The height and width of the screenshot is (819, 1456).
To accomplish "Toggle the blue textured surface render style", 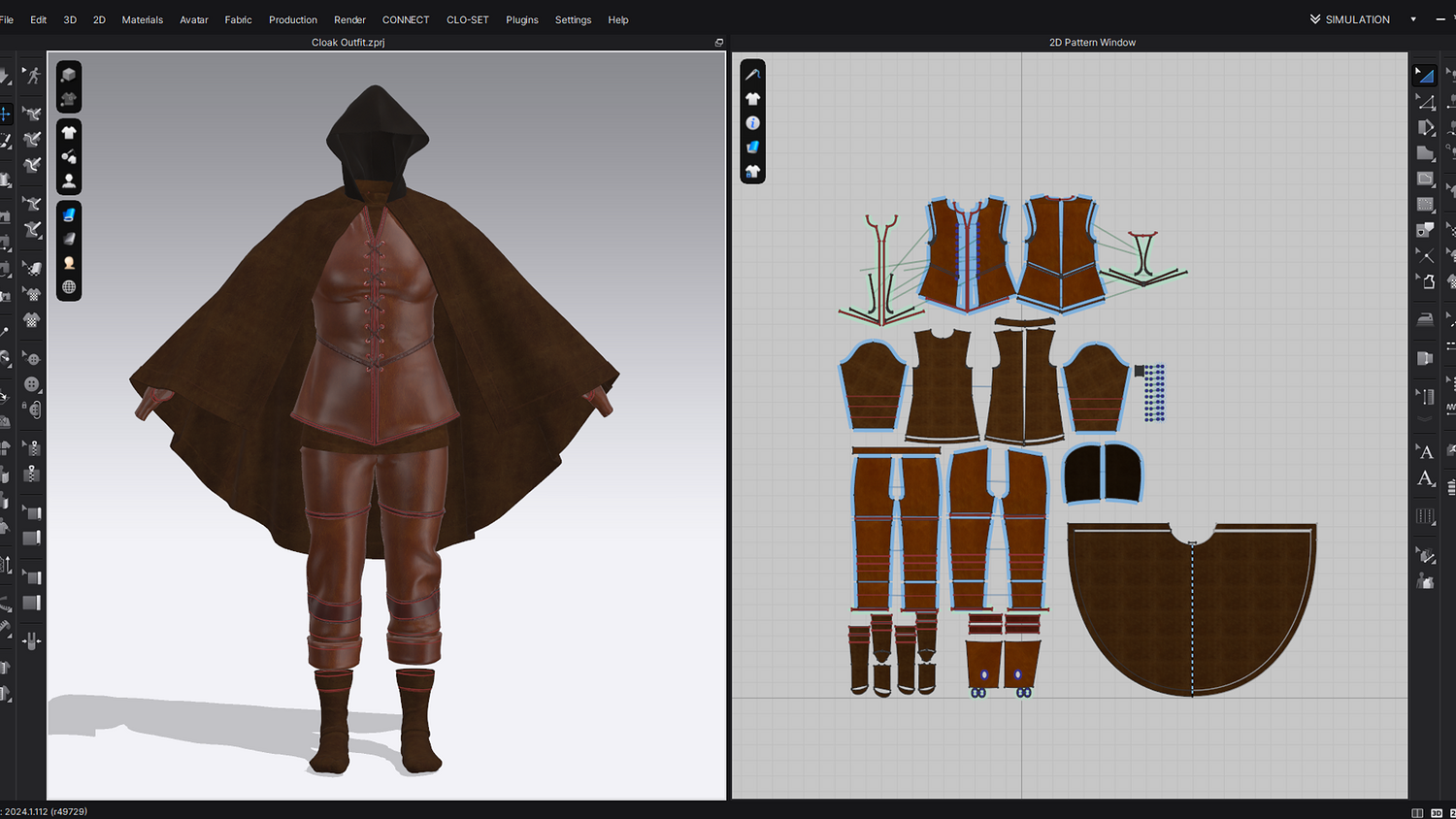I will point(69,214).
